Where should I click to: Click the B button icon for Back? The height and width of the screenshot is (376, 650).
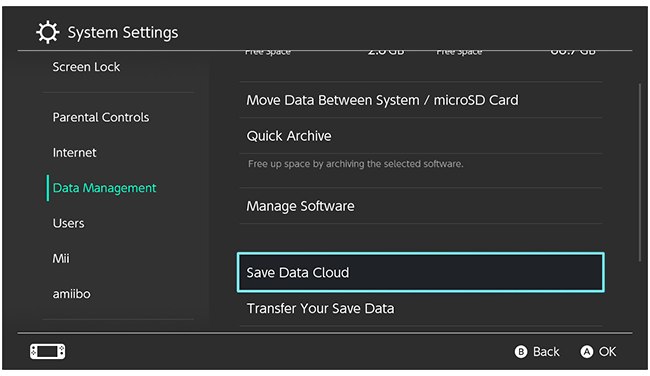coord(521,352)
